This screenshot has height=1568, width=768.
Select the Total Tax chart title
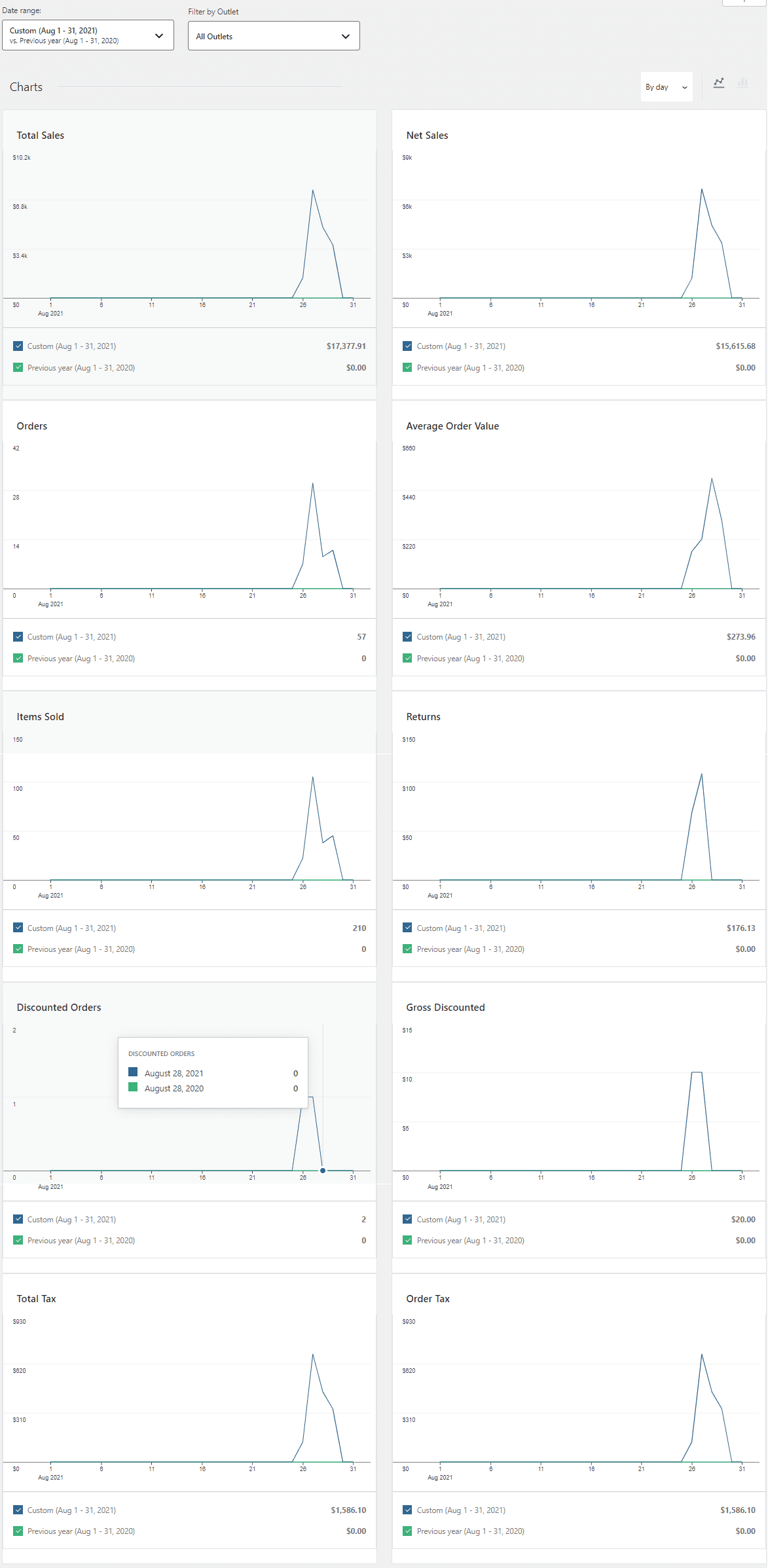point(37,1299)
